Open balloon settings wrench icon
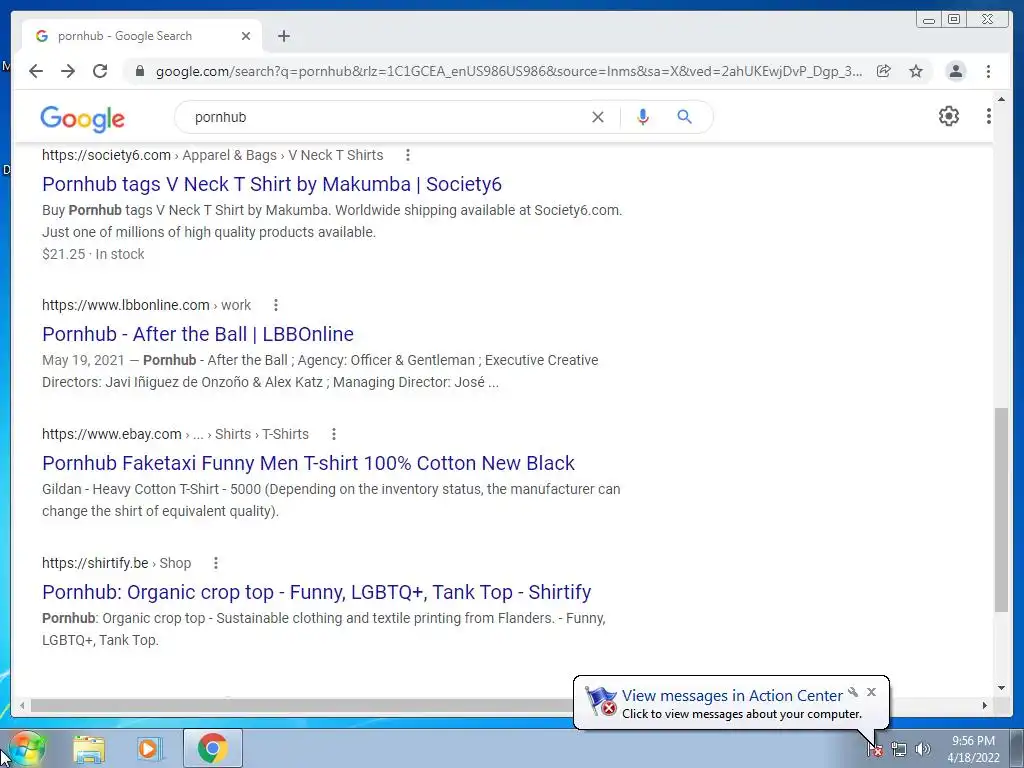This screenshot has height=768, width=1024. pyautogui.click(x=853, y=692)
